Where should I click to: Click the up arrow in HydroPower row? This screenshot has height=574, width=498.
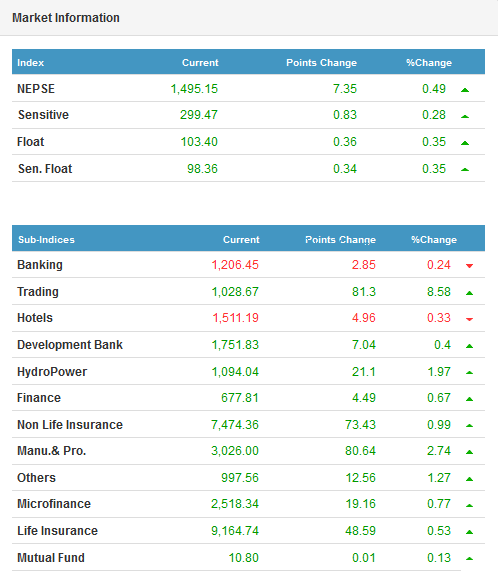coord(469,373)
